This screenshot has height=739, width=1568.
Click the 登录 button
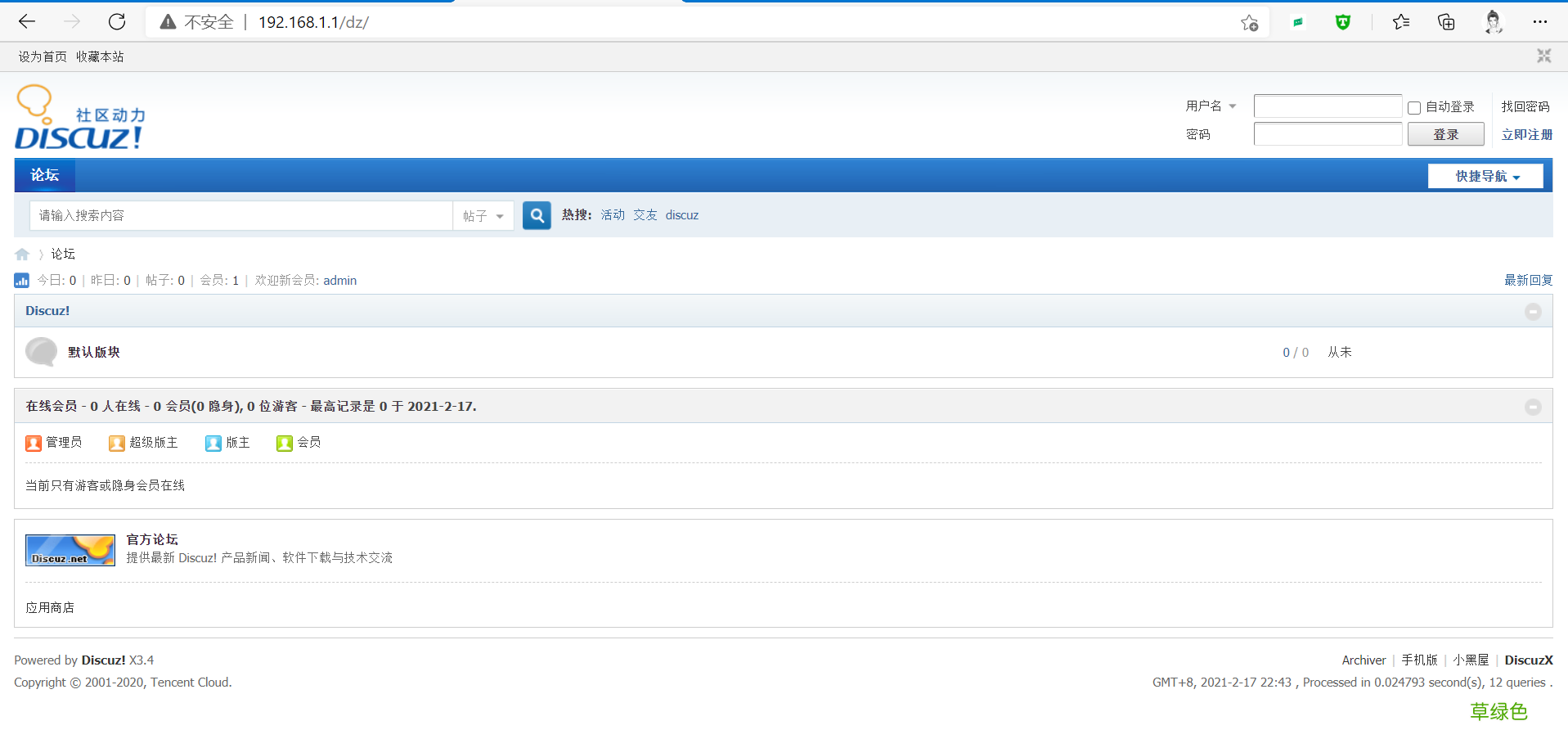point(1445,133)
